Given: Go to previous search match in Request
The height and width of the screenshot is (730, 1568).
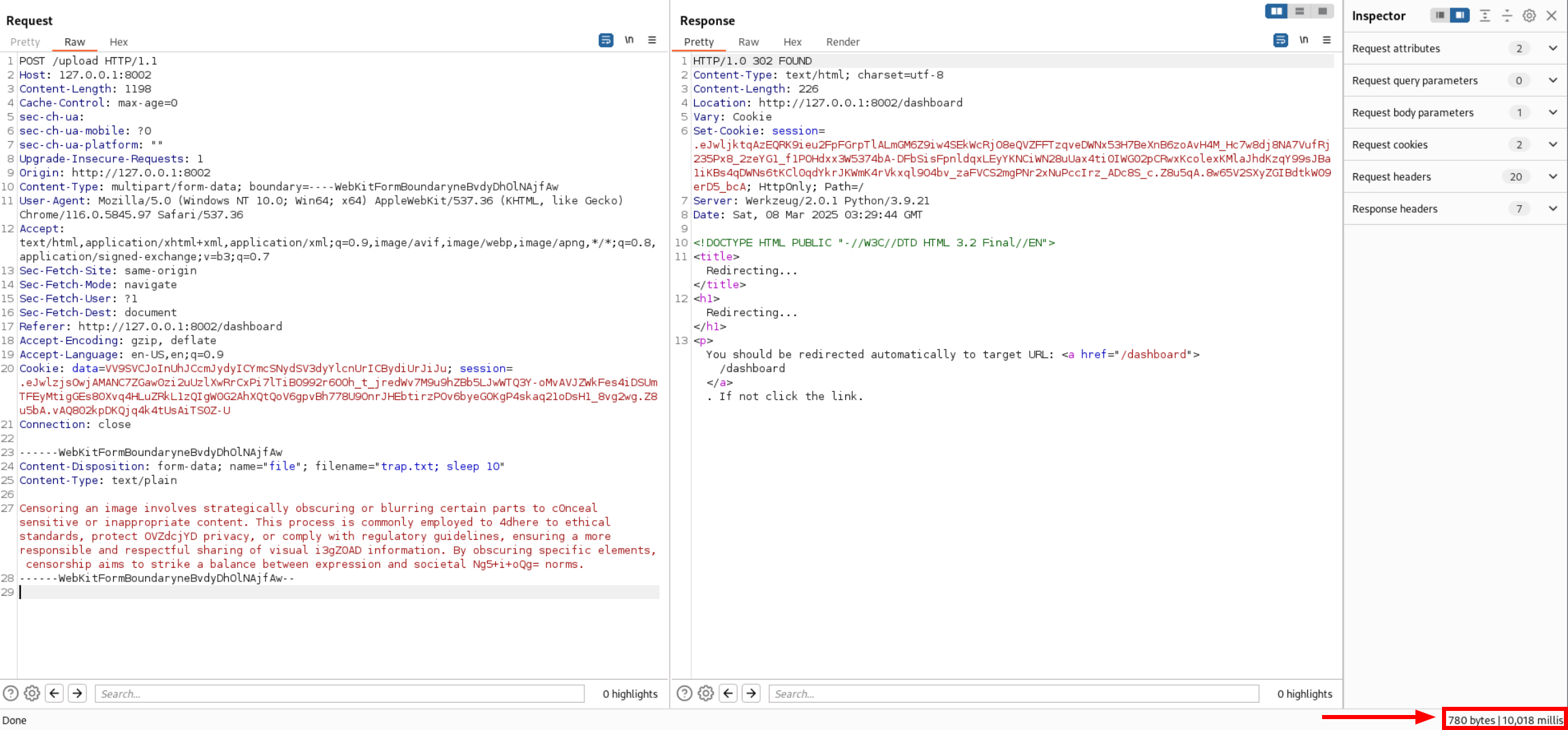Looking at the screenshot, I should (54, 693).
